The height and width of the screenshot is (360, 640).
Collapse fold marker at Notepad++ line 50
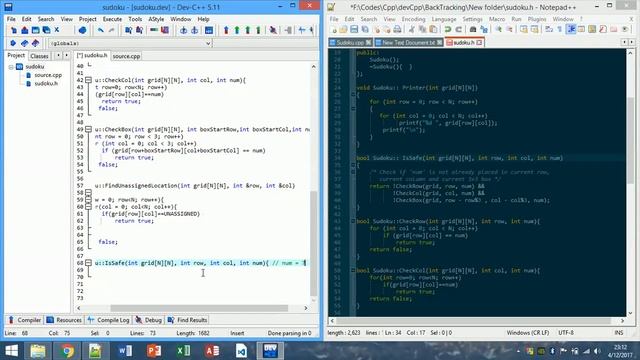[x=353, y=270]
